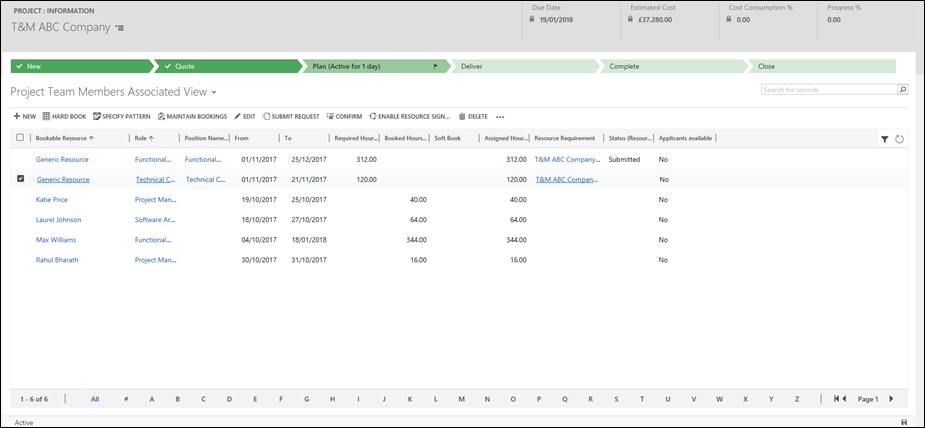The width and height of the screenshot is (925, 428).
Task: Open Rahul Bharath resource link
Action: [57, 260]
